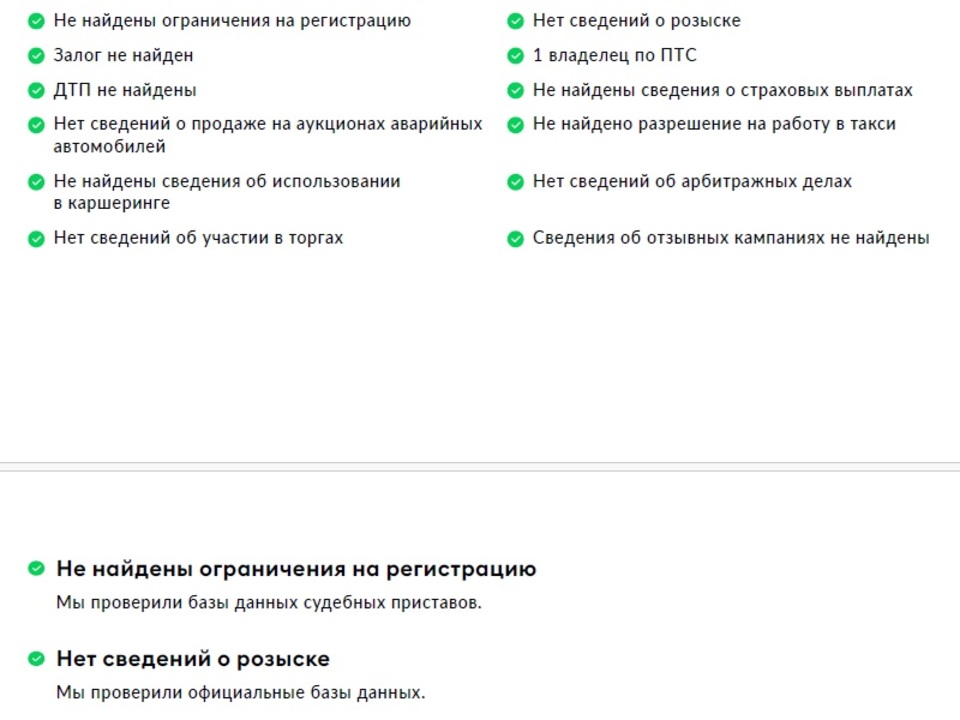The image size is (960, 720).
Task: Click the bold heading text "Не найдены ограничения на регистрацию"
Action: click(x=296, y=569)
